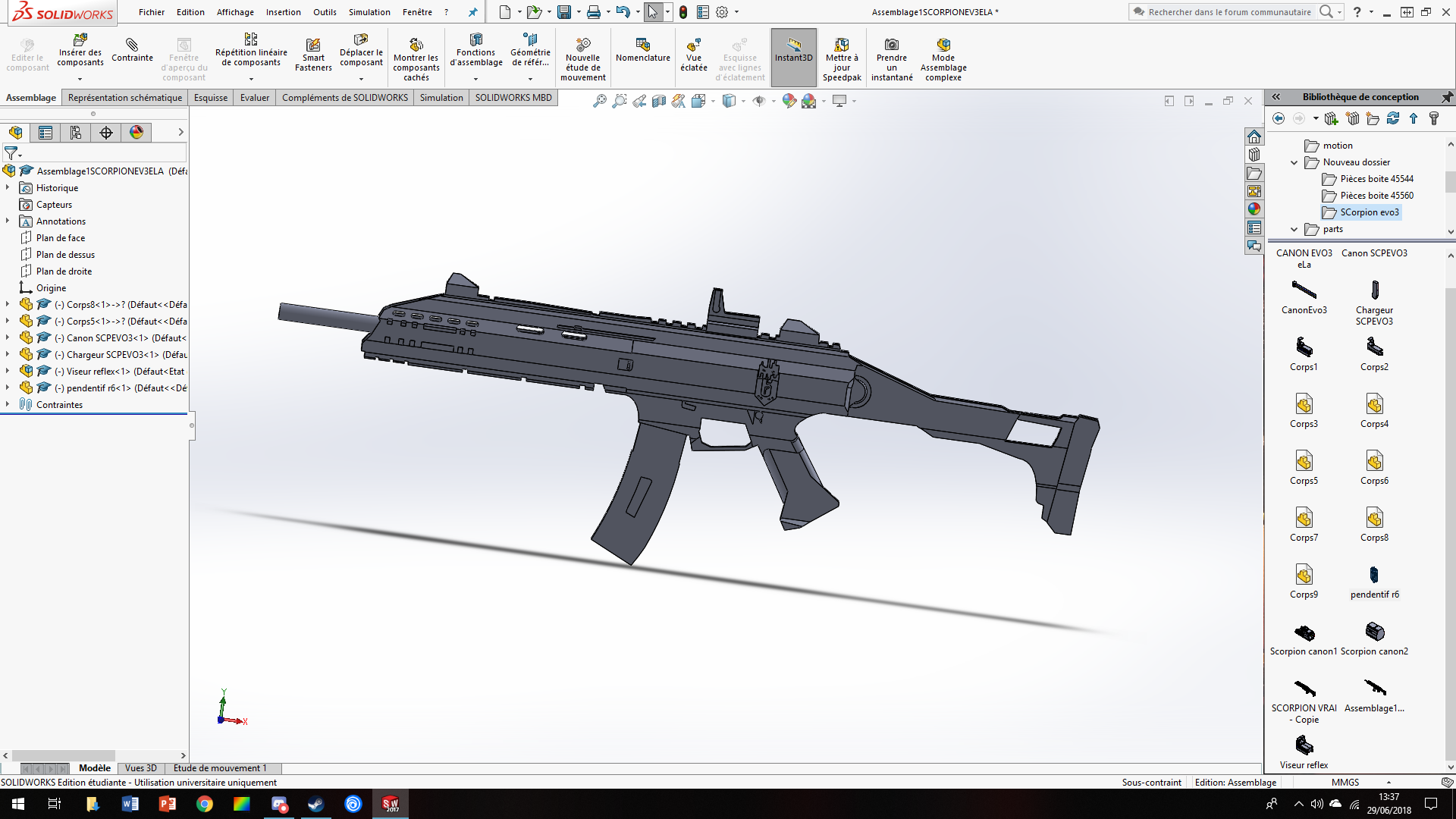Expand Canon SCPEVO3<1> component node
Screen dimensions: 1456x819
coord(8,337)
